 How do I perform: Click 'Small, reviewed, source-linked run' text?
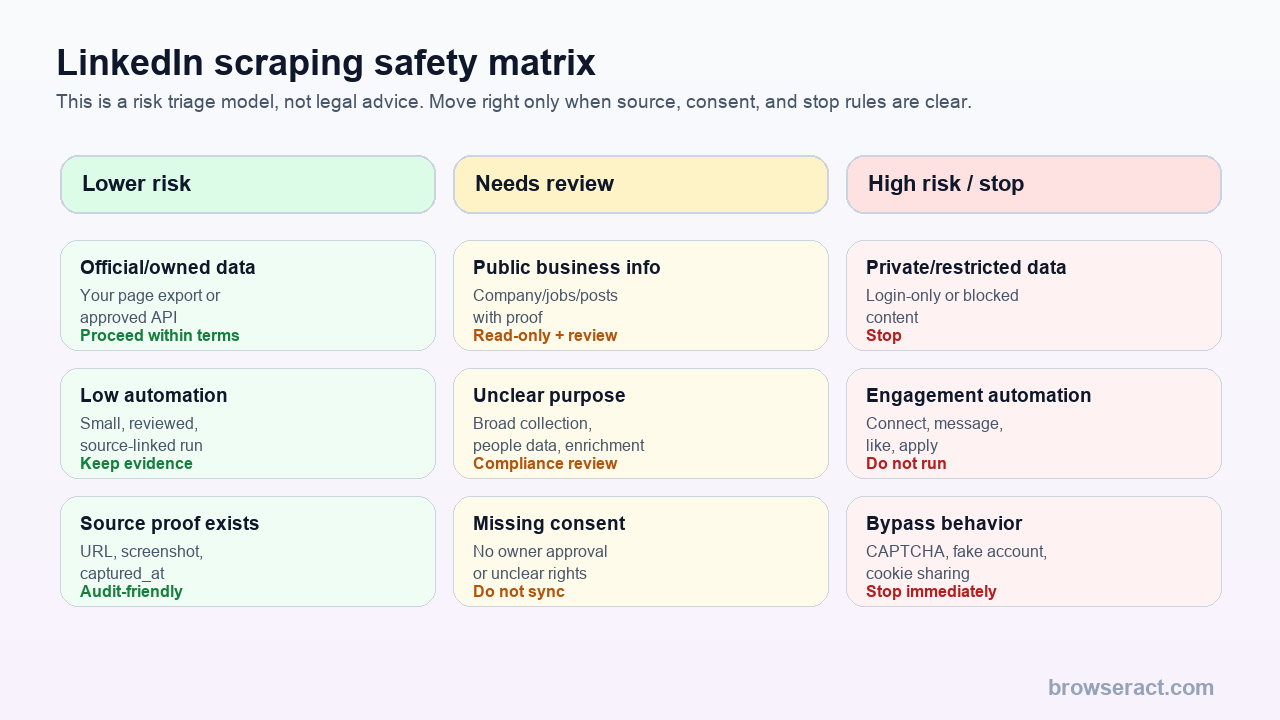141,435
